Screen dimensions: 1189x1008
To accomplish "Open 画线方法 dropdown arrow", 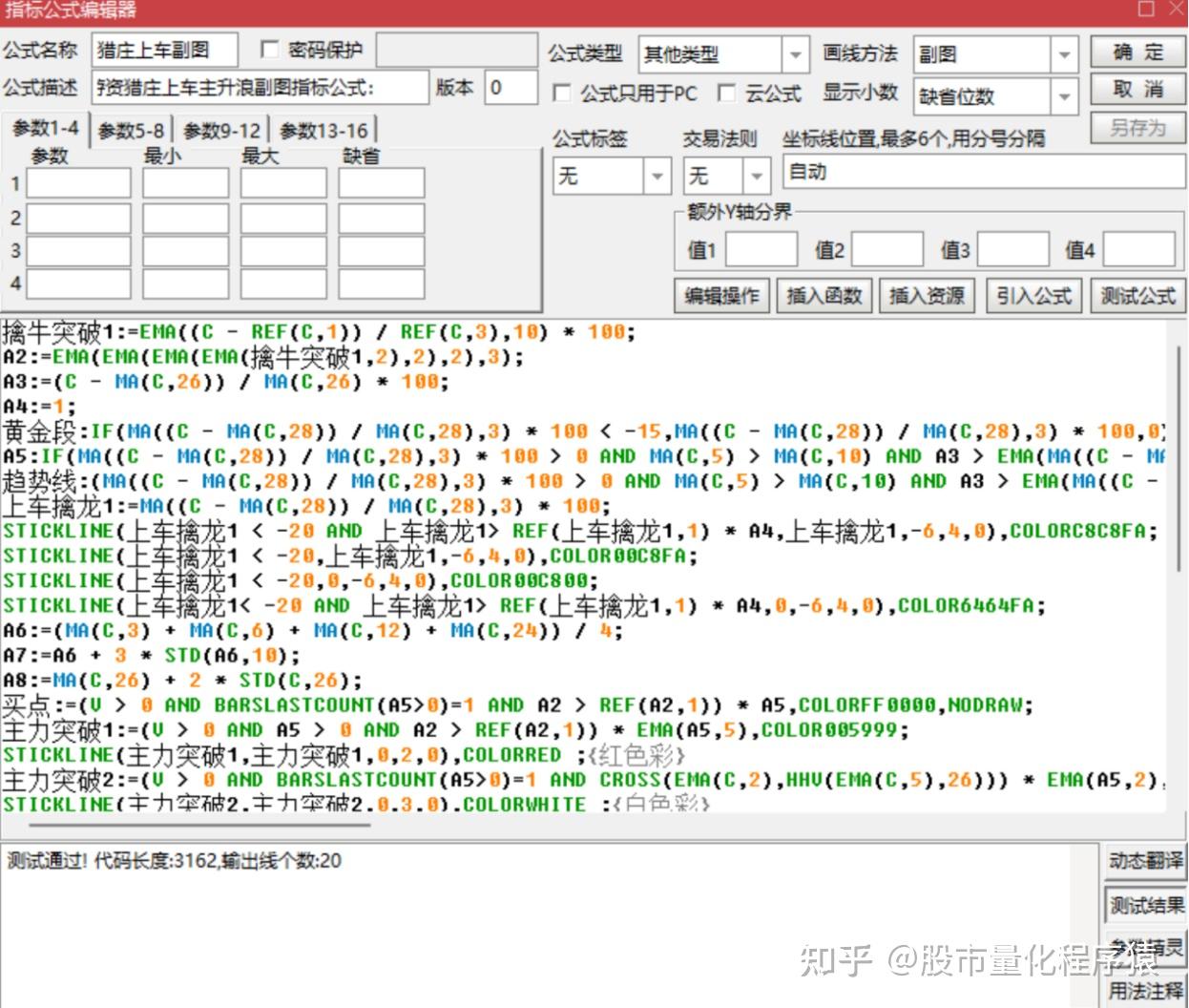I will 1065,55.
